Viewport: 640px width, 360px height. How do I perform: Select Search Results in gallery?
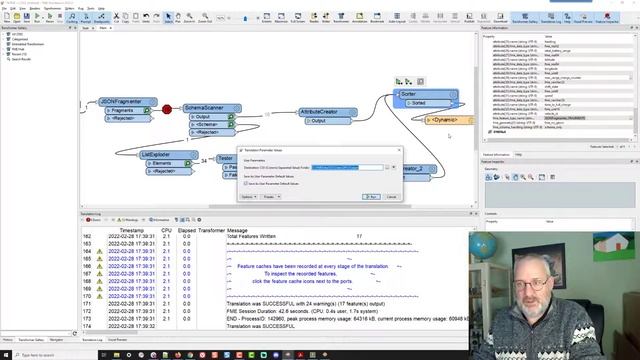(x=21, y=59)
